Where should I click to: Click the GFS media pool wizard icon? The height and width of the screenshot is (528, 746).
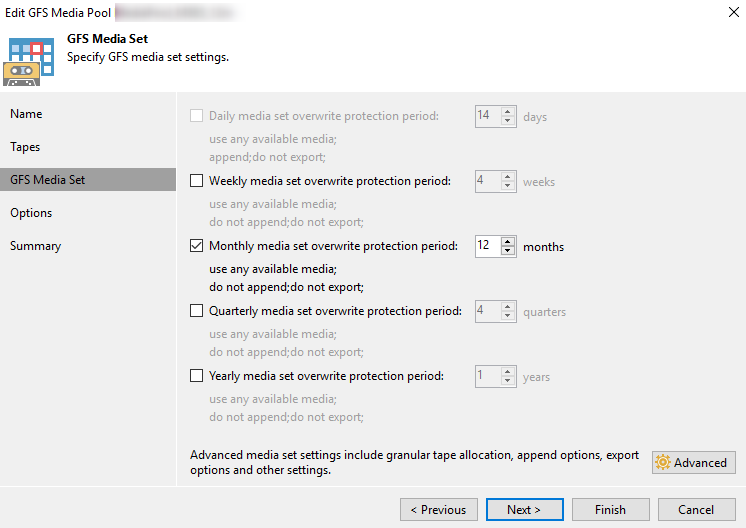pyautogui.click(x=31, y=60)
